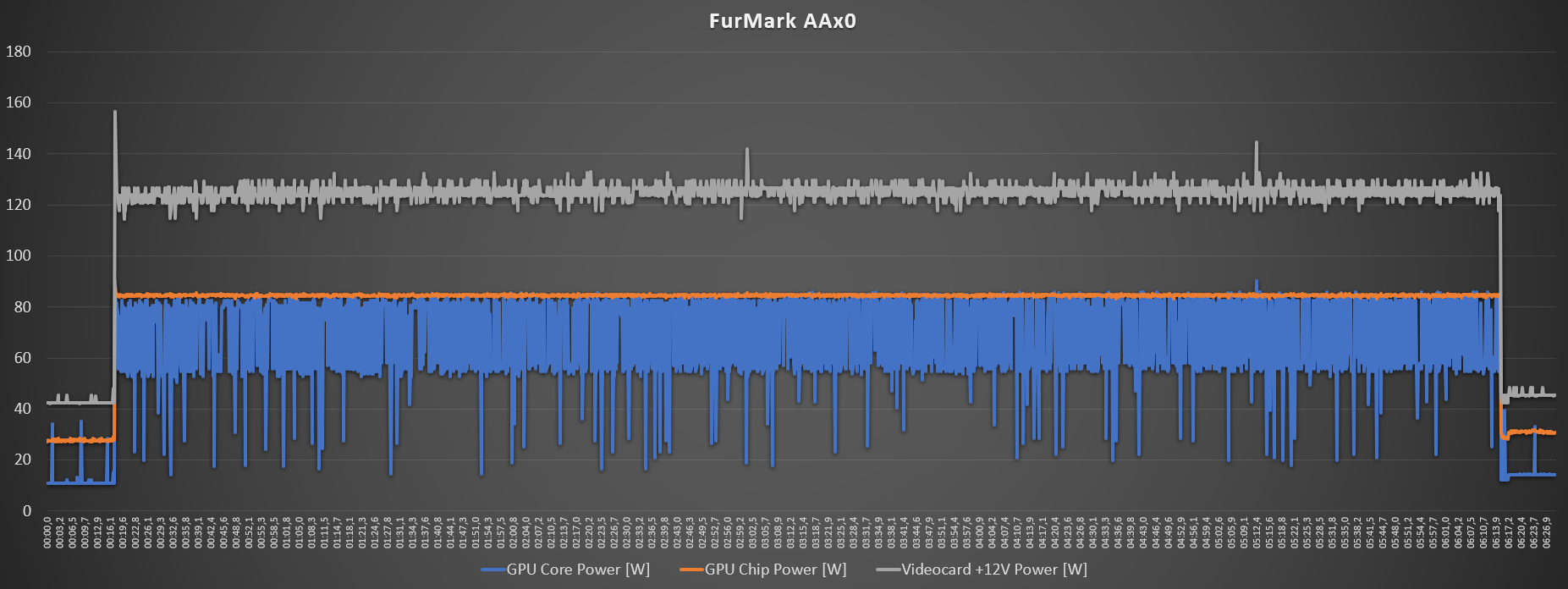Click the 01:51,0 time axis label
Viewport: 1568px width, 589px height.
[476, 533]
